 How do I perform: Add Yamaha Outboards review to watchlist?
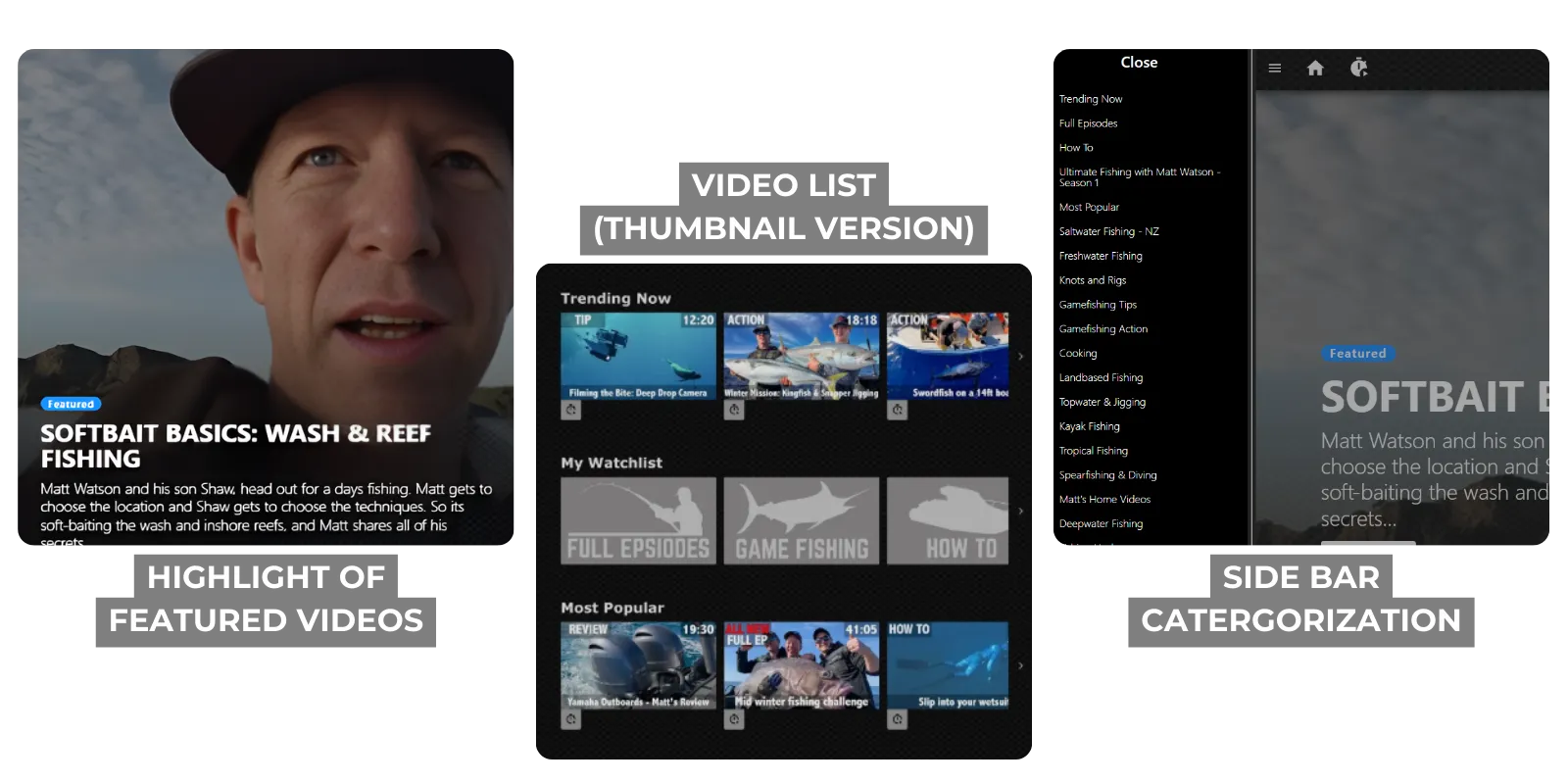[571, 720]
